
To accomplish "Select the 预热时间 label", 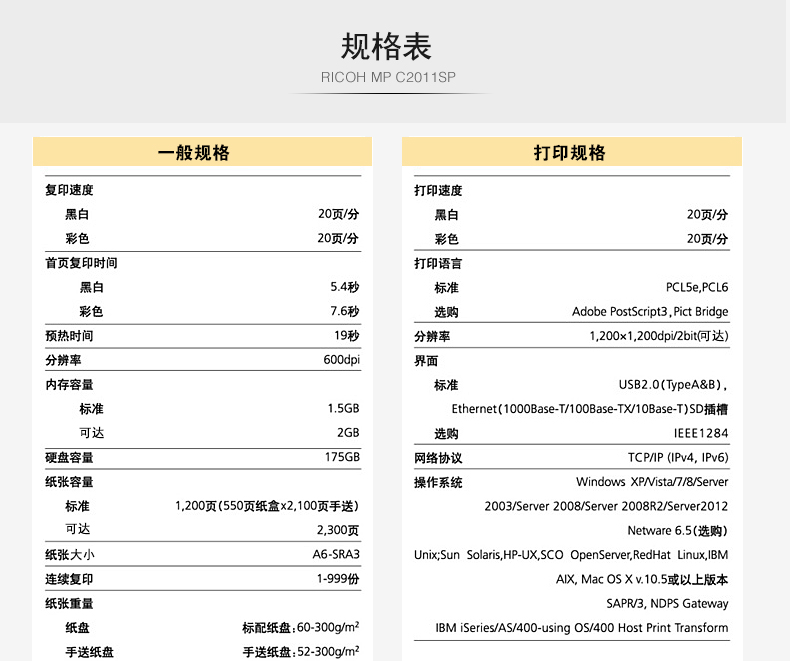I will tap(69, 336).
